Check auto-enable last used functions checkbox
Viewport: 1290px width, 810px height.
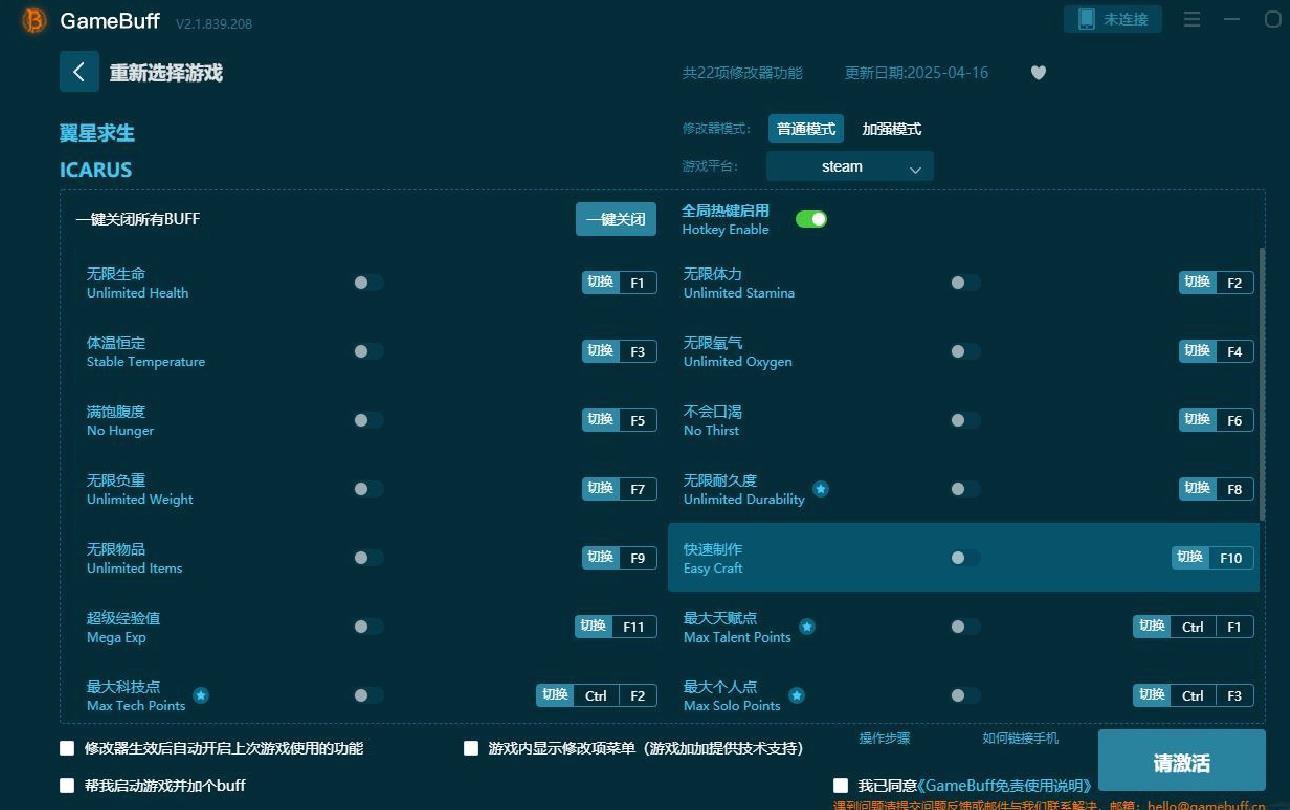pos(67,748)
